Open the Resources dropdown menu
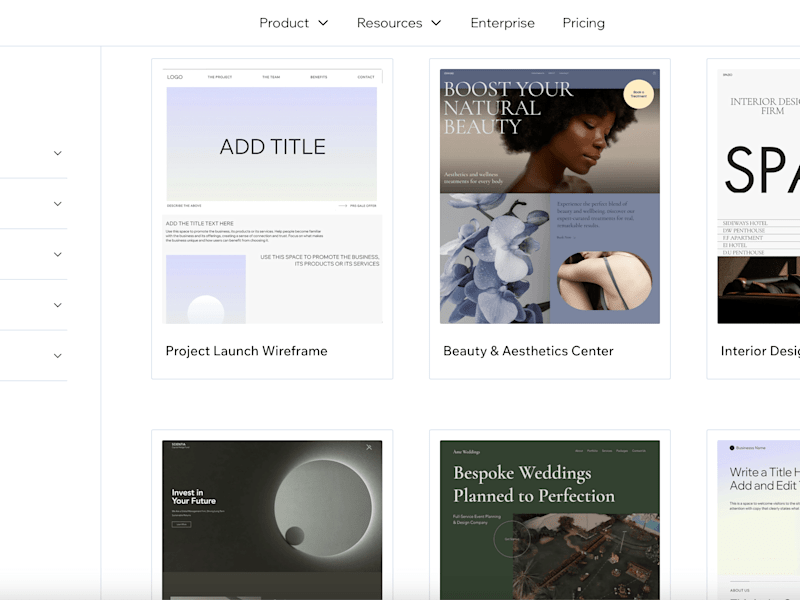The image size is (800, 600). click(x=399, y=23)
